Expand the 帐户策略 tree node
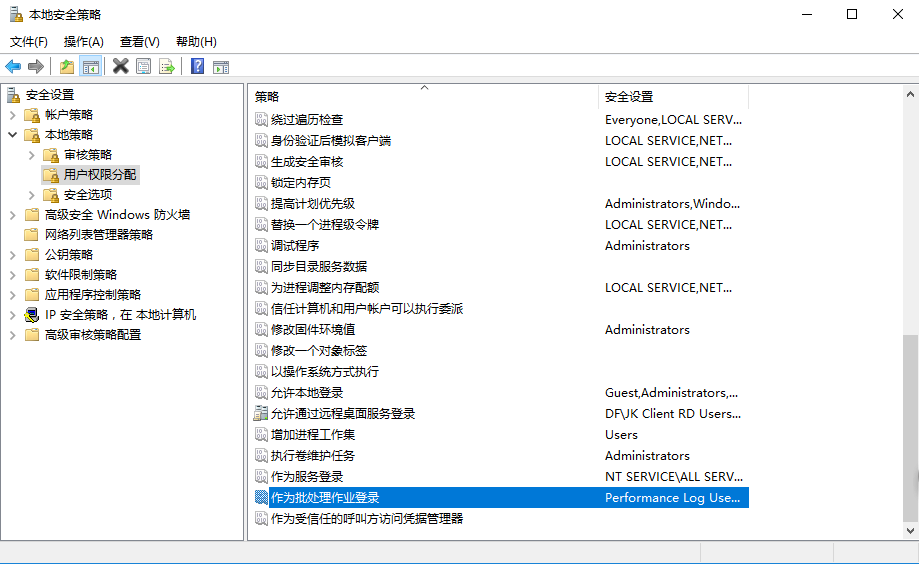919x564 pixels. [13, 115]
